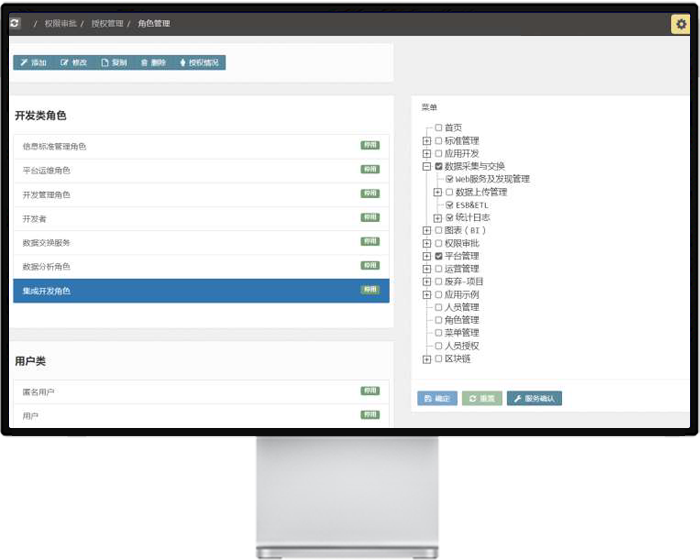
Task: Click the 复制 (copy) toolbar button
Action: [x=114, y=63]
